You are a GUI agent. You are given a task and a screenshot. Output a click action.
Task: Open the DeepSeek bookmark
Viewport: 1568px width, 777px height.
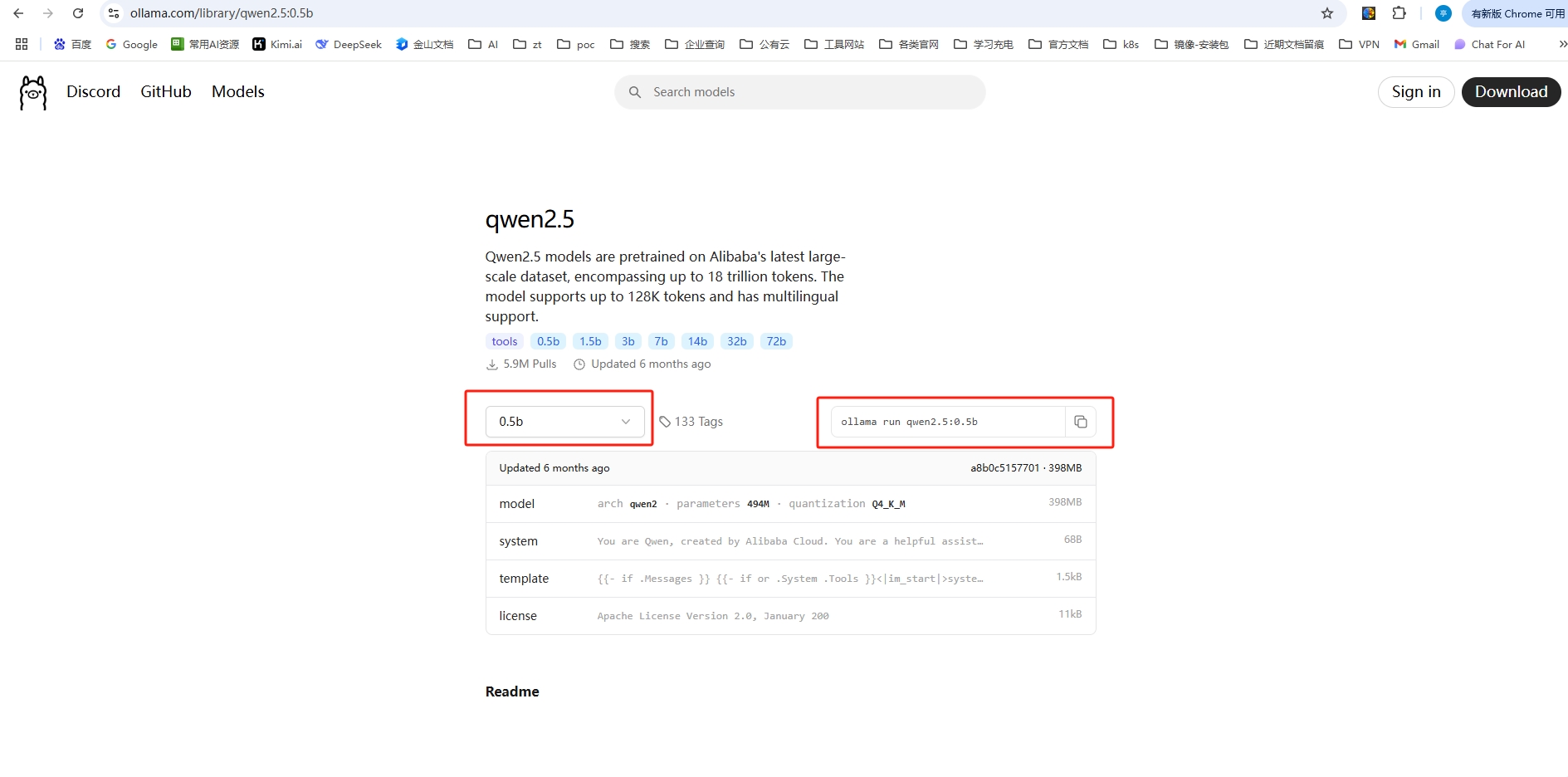coord(349,44)
